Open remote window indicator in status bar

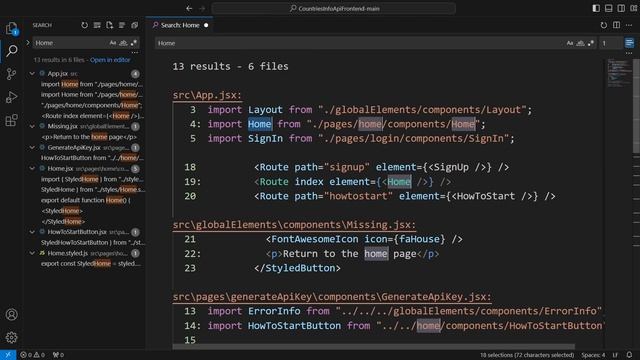click(x=8, y=355)
